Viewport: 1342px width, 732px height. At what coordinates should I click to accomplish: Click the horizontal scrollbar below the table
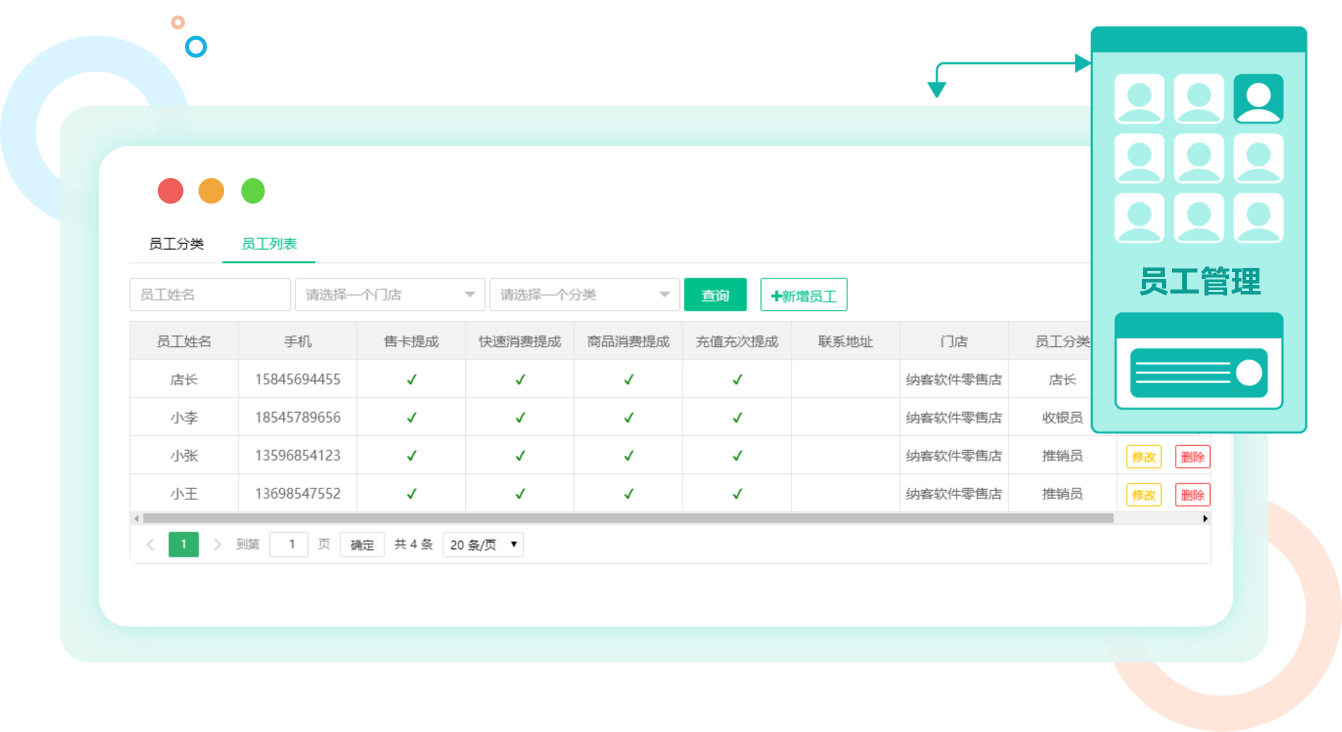628,518
